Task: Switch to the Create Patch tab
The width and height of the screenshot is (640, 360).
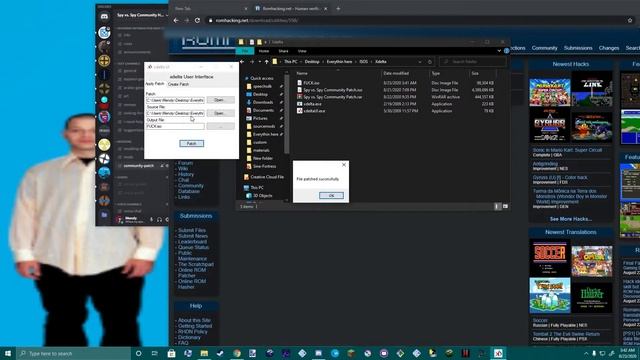Action: [178, 84]
